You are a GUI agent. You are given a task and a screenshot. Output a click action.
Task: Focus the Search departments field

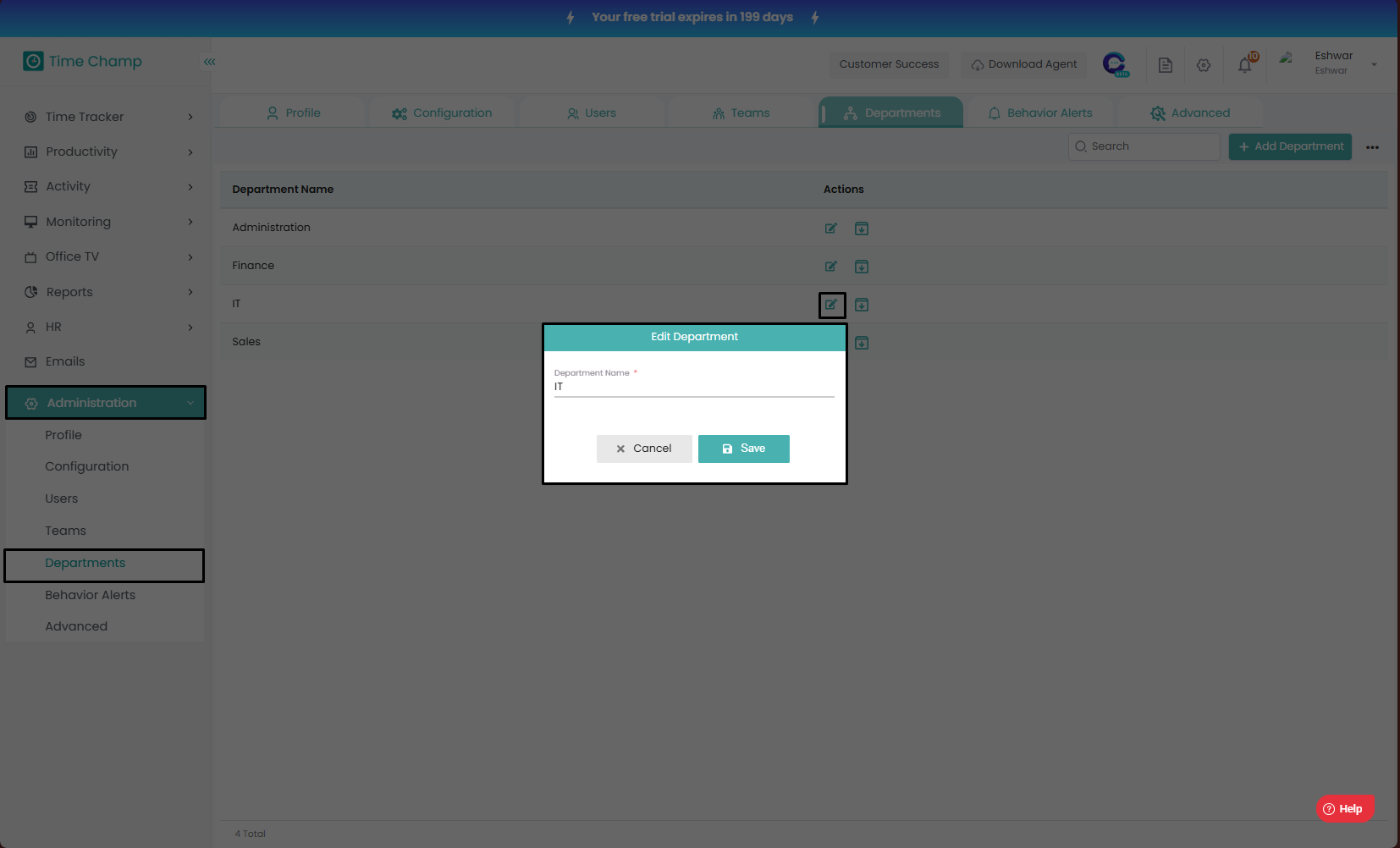pos(1144,146)
